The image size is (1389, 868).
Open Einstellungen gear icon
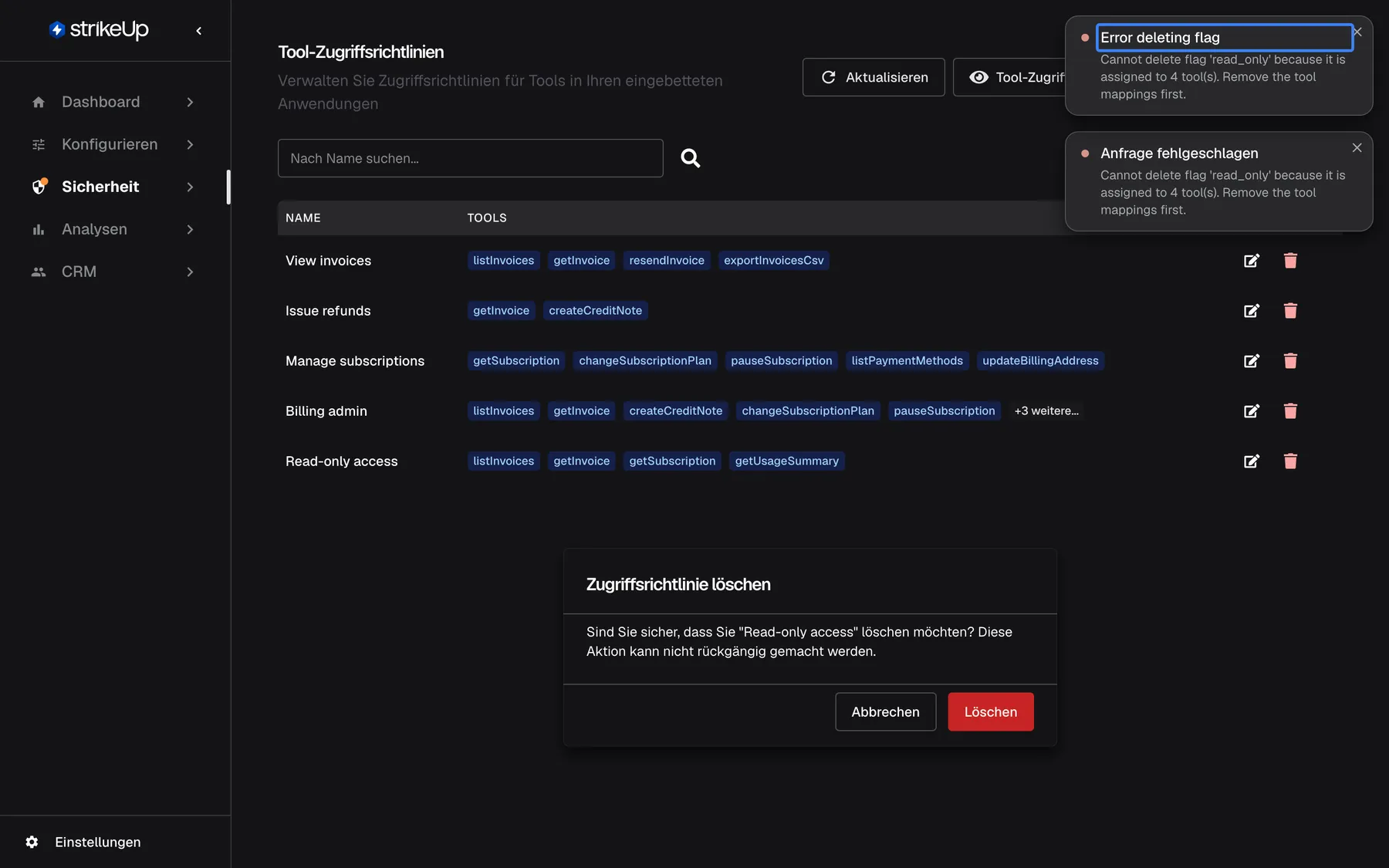32,842
